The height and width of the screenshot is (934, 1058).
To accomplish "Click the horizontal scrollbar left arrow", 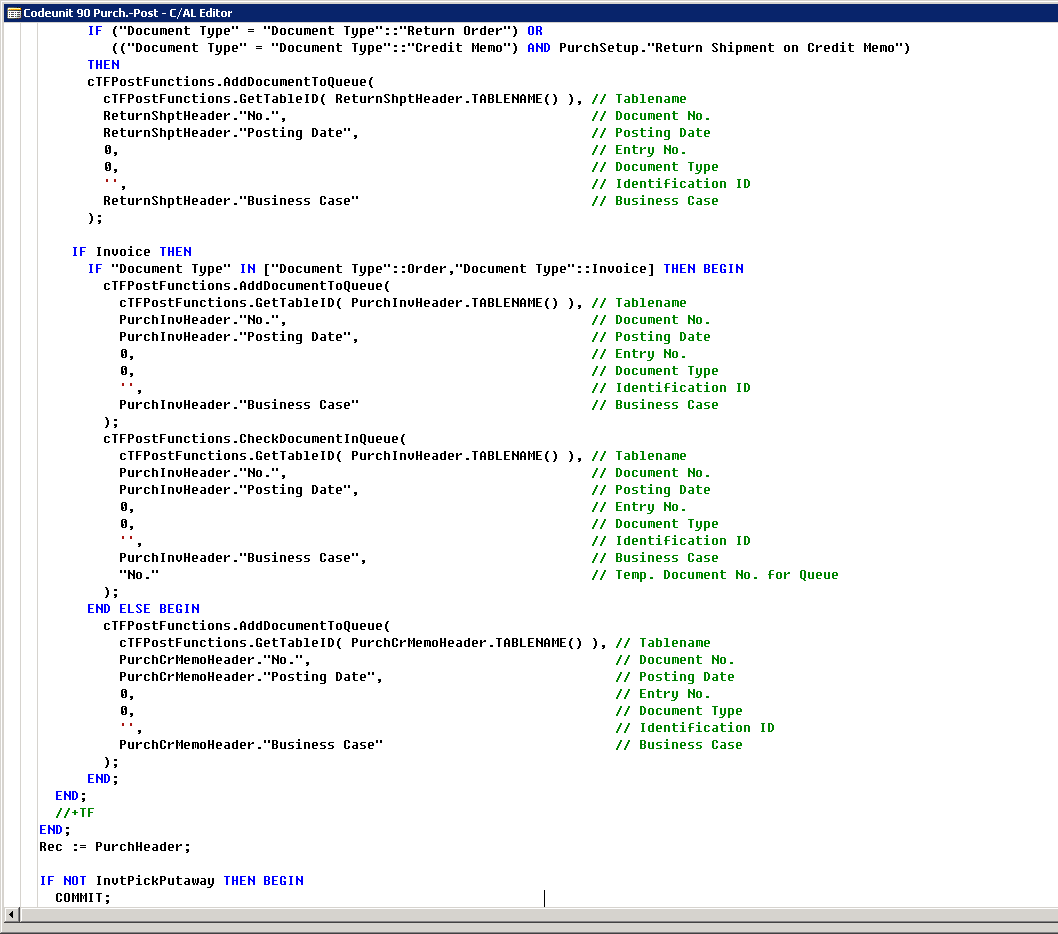I will (x=10, y=914).
